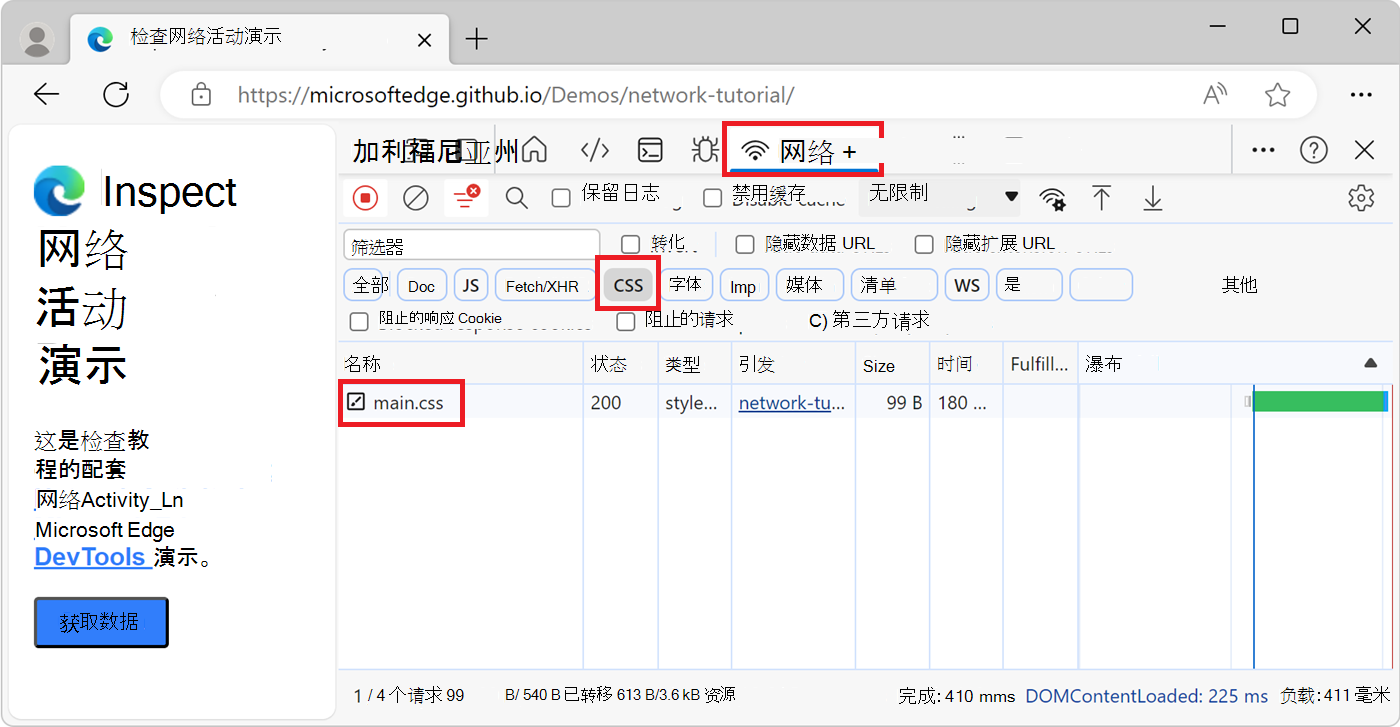1400x727 pixels.
Task: Enable 禁用缓存 checkbox
Action: click(712, 198)
